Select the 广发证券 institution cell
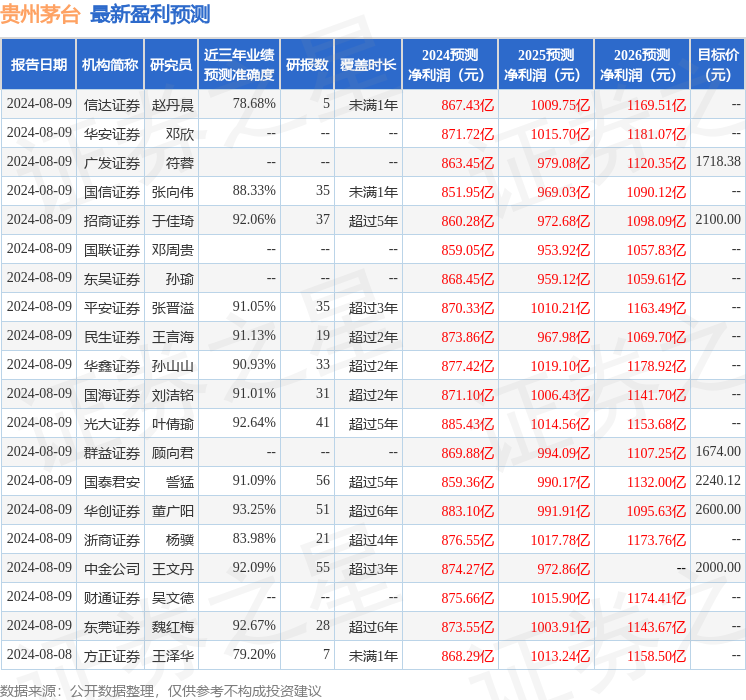The image size is (746, 700). click(x=112, y=163)
